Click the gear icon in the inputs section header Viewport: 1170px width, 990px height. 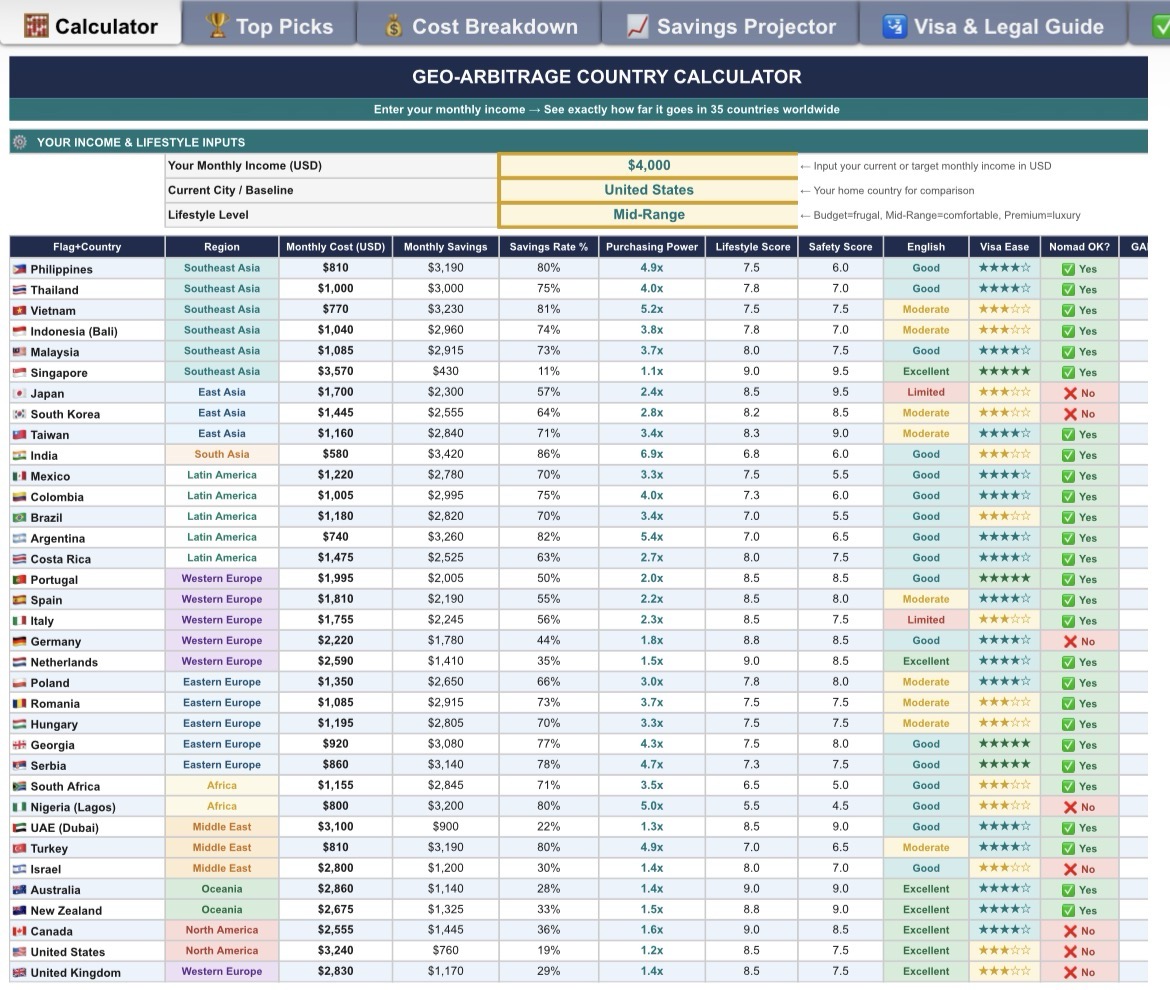[20, 142]
